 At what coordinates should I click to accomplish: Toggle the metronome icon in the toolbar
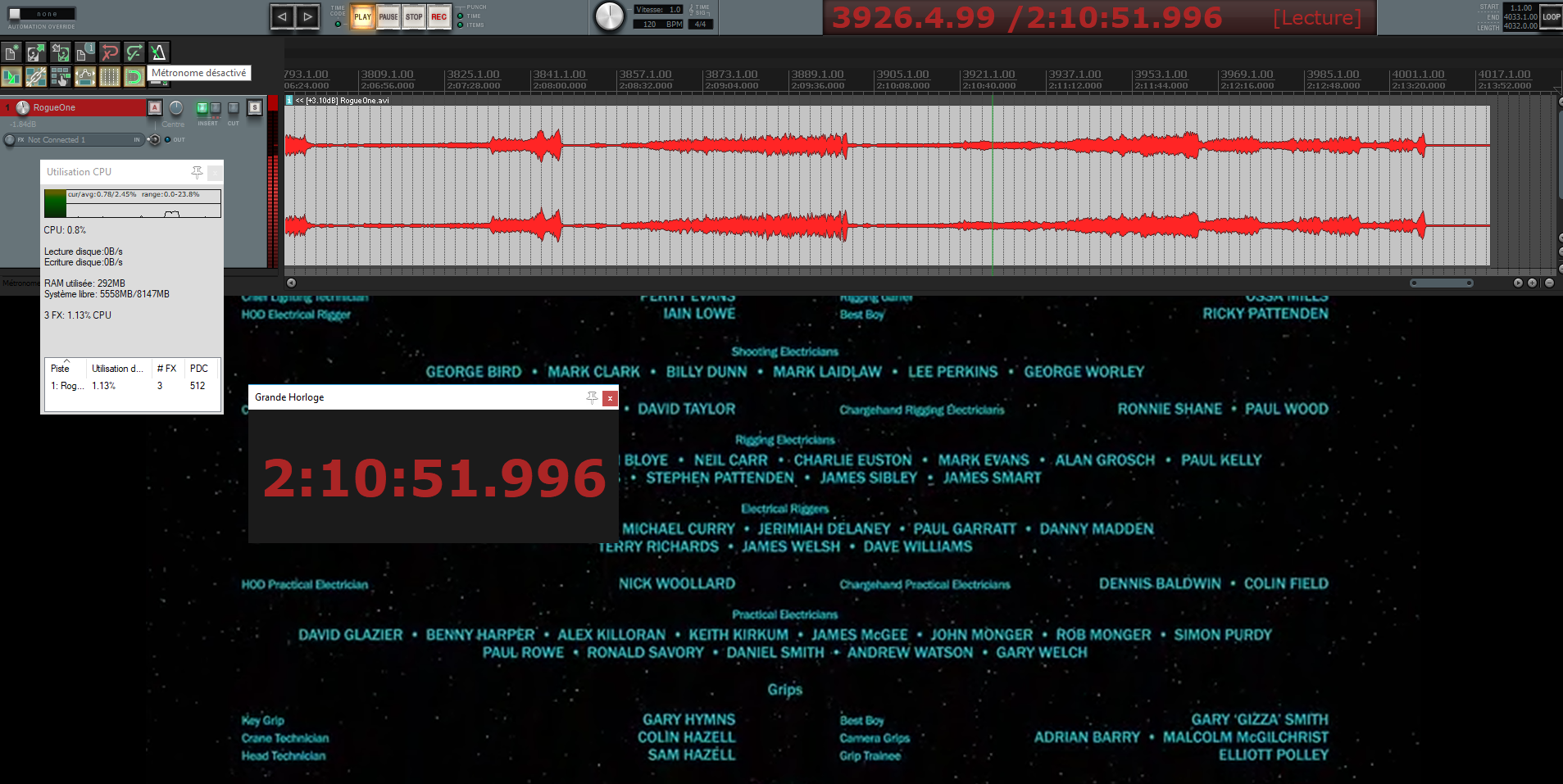[x=159, y=53]
